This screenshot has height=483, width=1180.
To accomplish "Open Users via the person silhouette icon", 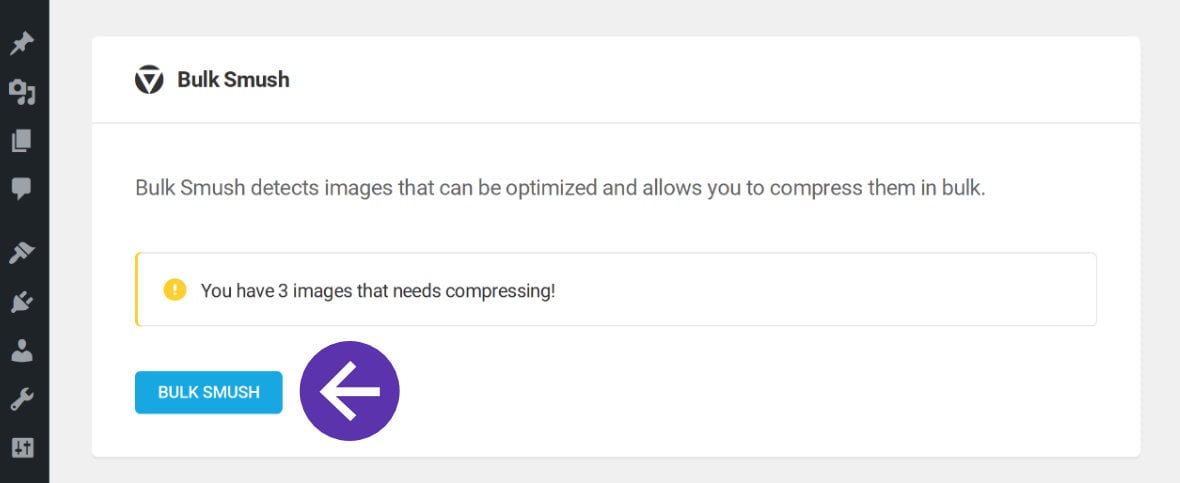I will pyautogui.click(x=22, y=350).
